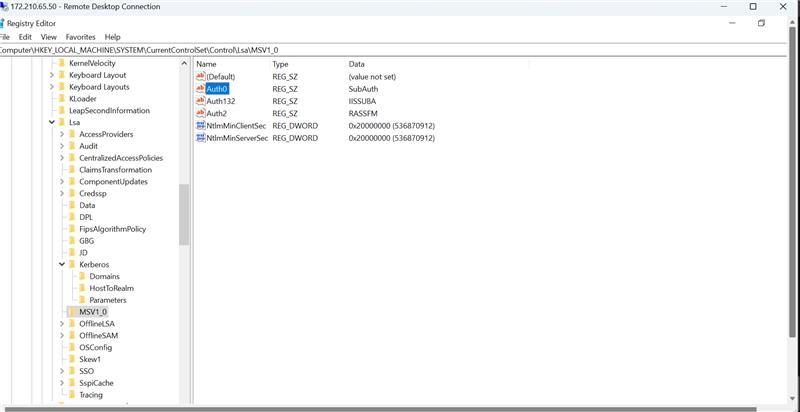Expand the AccessProviders key
This screenshot has width=800, height=412.
tap(62, 134)
